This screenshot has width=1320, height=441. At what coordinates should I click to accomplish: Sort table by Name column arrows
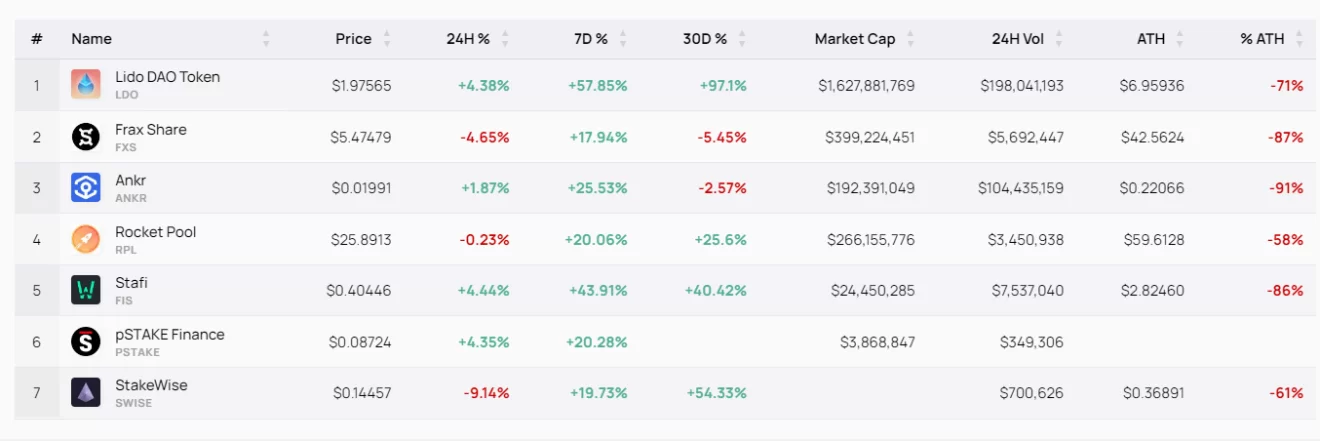(x=266, y=39)
